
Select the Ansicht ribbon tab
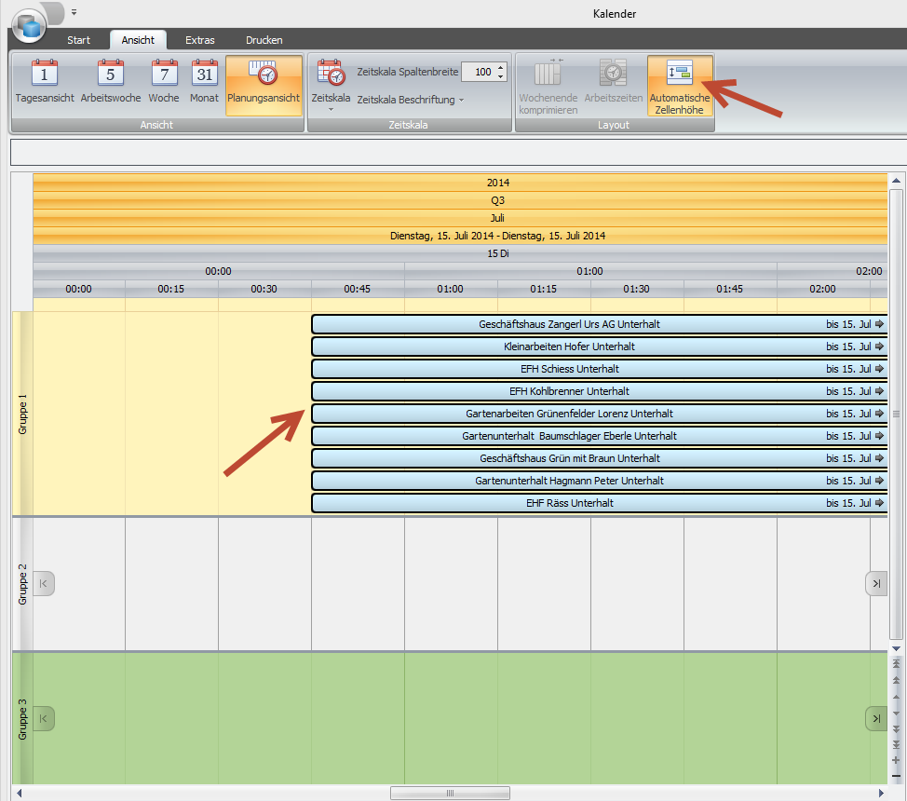tap(138, 40)
